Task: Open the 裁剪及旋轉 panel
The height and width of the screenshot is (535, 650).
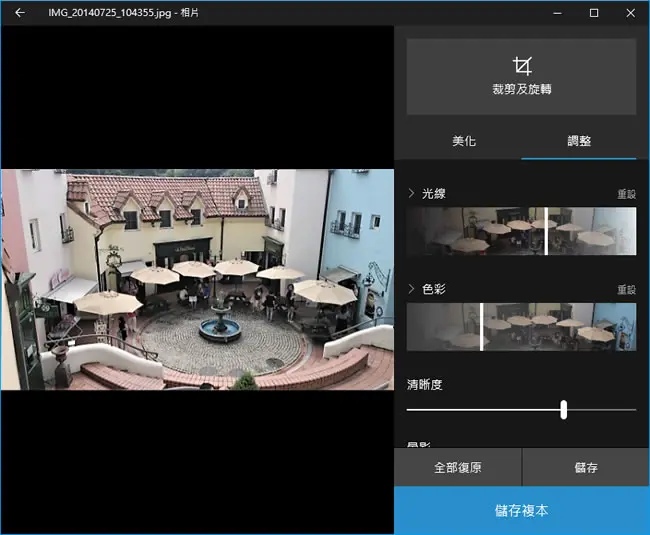Action: (x=521, y=77)
